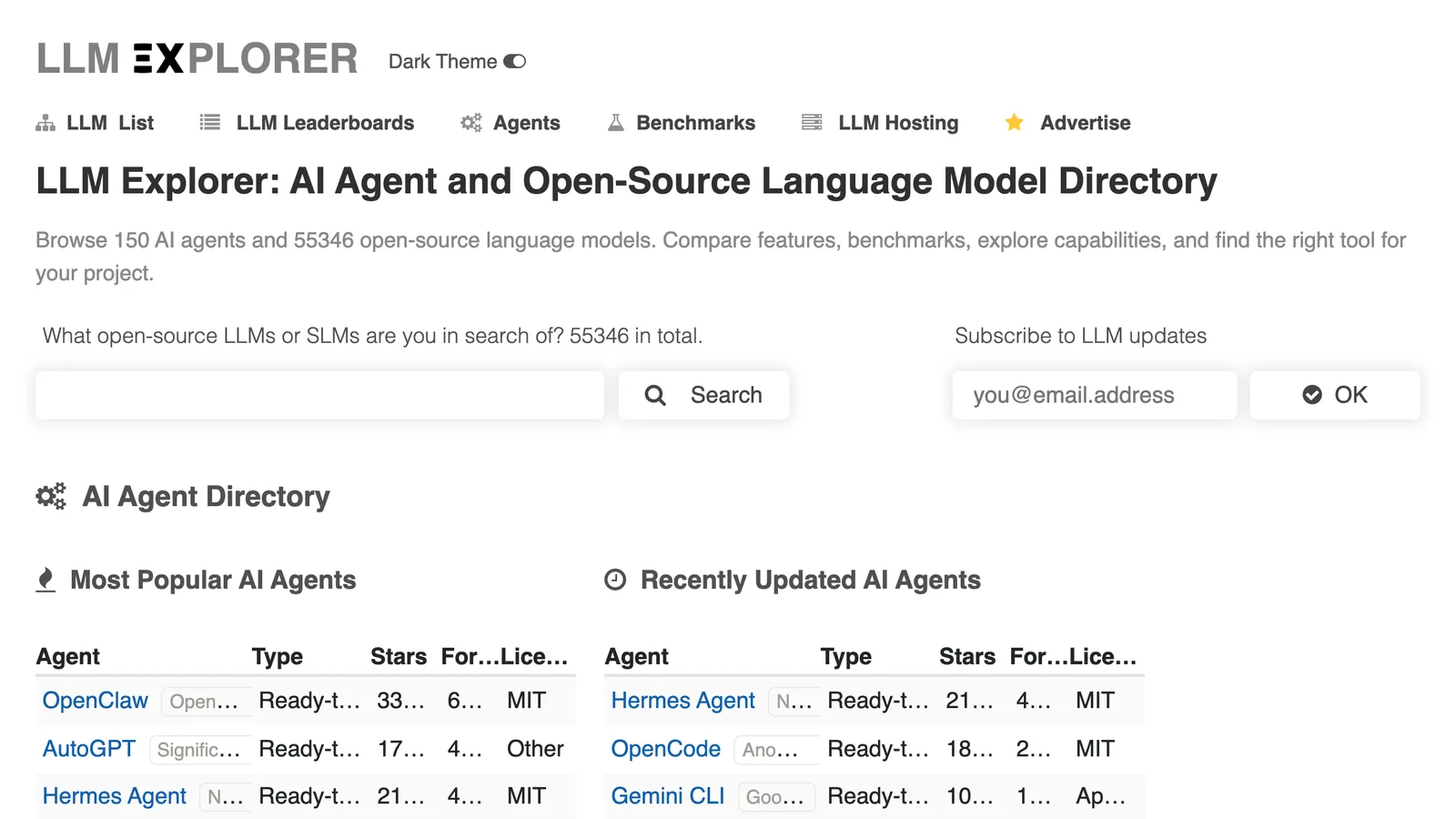
Task: Click the LLM Leaderboards list icon
Action: click(210, 122)
